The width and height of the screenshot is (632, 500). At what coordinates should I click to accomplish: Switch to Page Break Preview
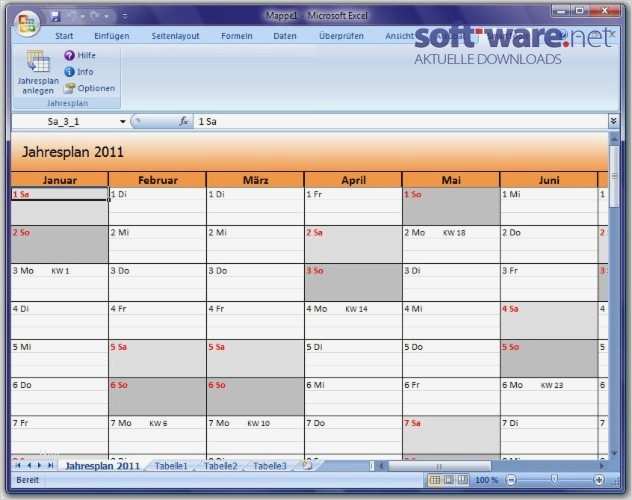462,480
